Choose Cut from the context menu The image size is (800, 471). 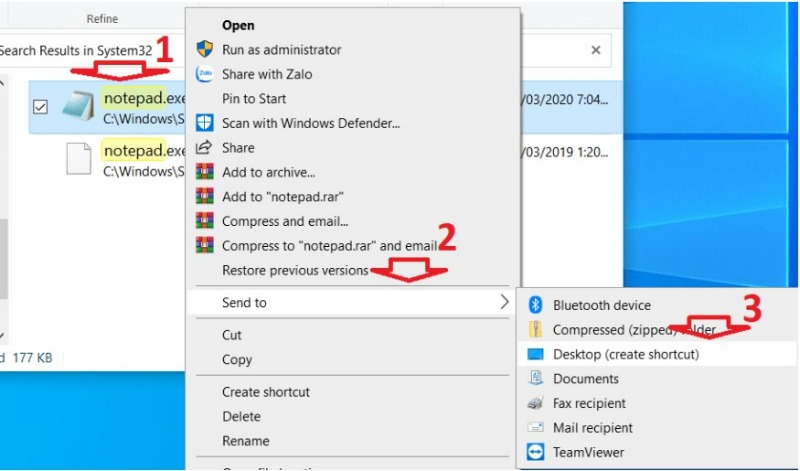tap(232, 335)
